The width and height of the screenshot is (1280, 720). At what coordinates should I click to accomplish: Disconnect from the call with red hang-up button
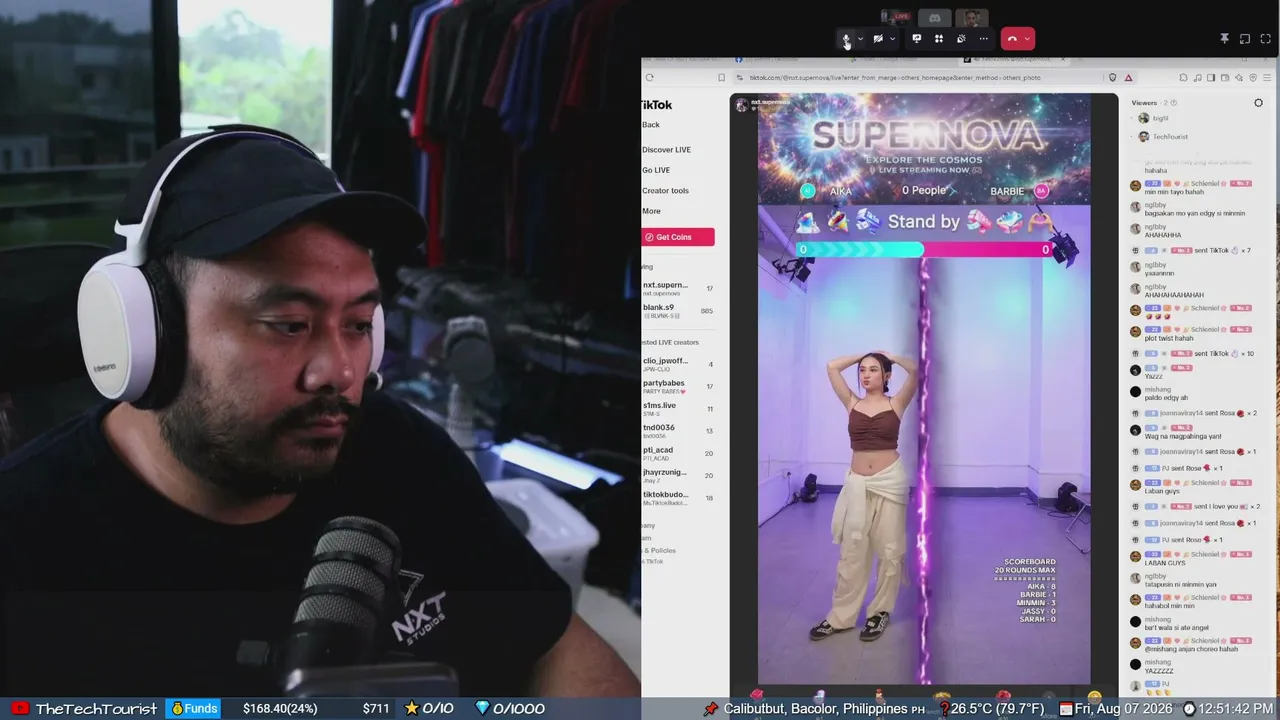point(1012,39)
